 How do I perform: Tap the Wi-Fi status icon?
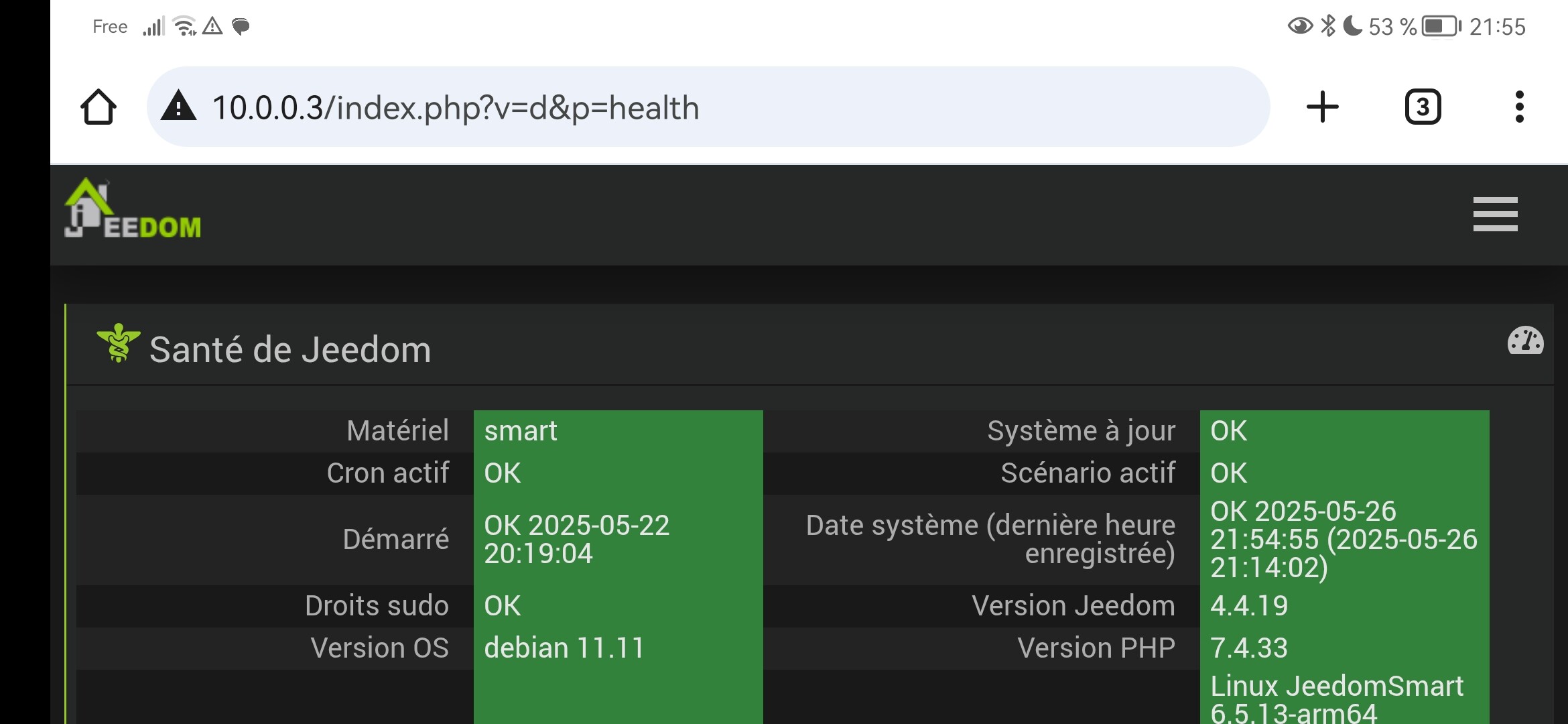pyautogui.click(x=184, y=26)
